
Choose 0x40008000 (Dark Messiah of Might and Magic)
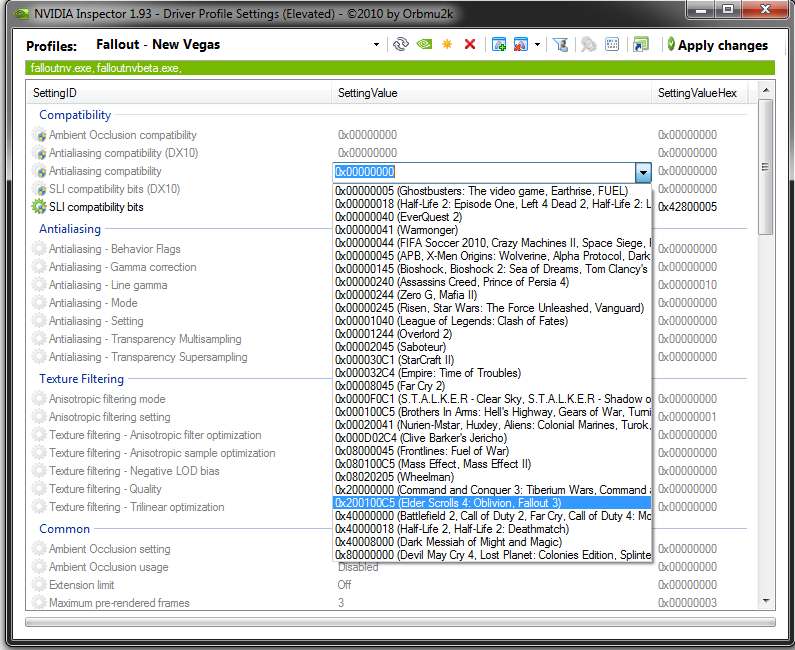pos(492,542)
